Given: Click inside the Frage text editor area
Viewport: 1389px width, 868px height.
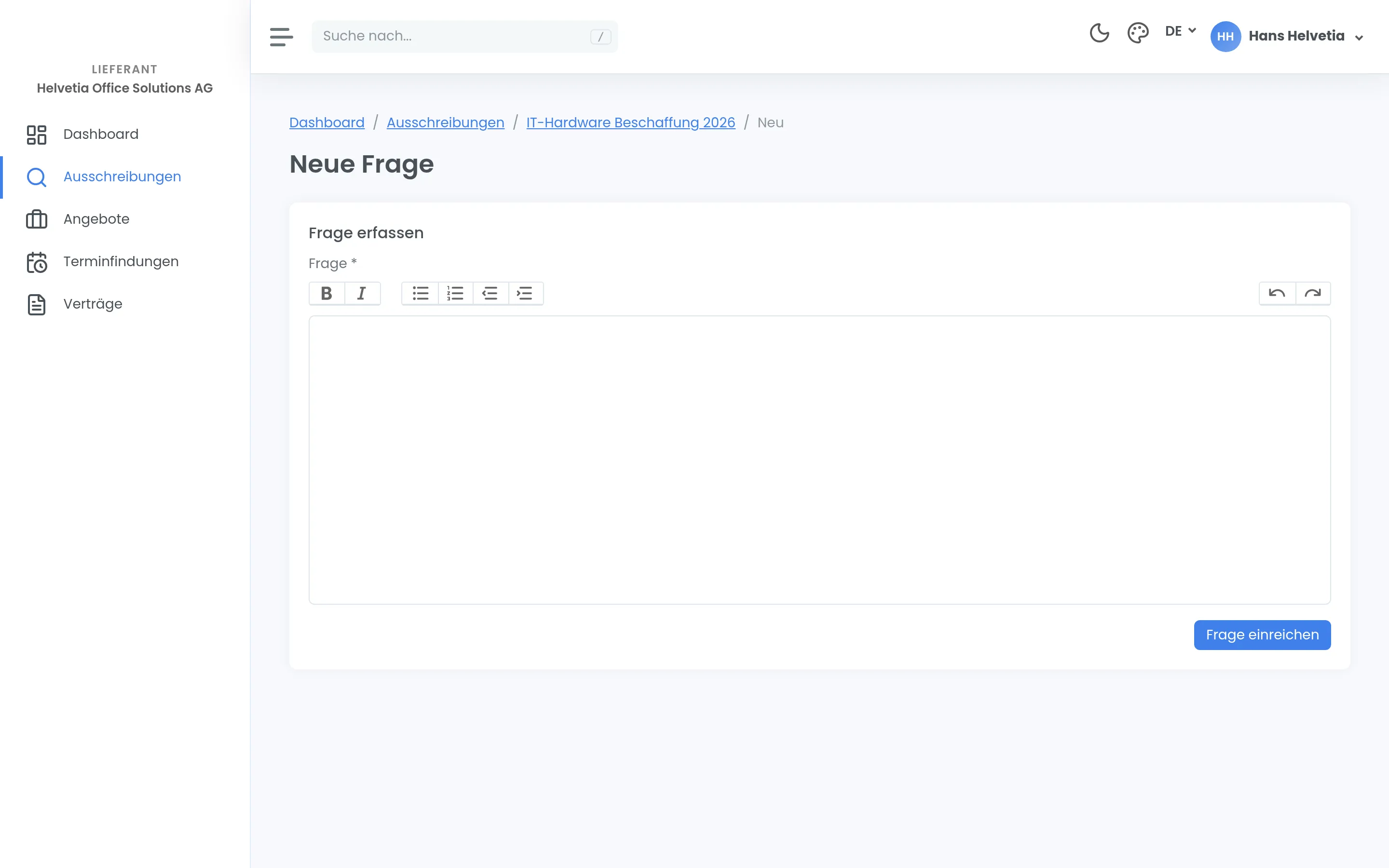Looking at the screenshot, I should point(819,460).
